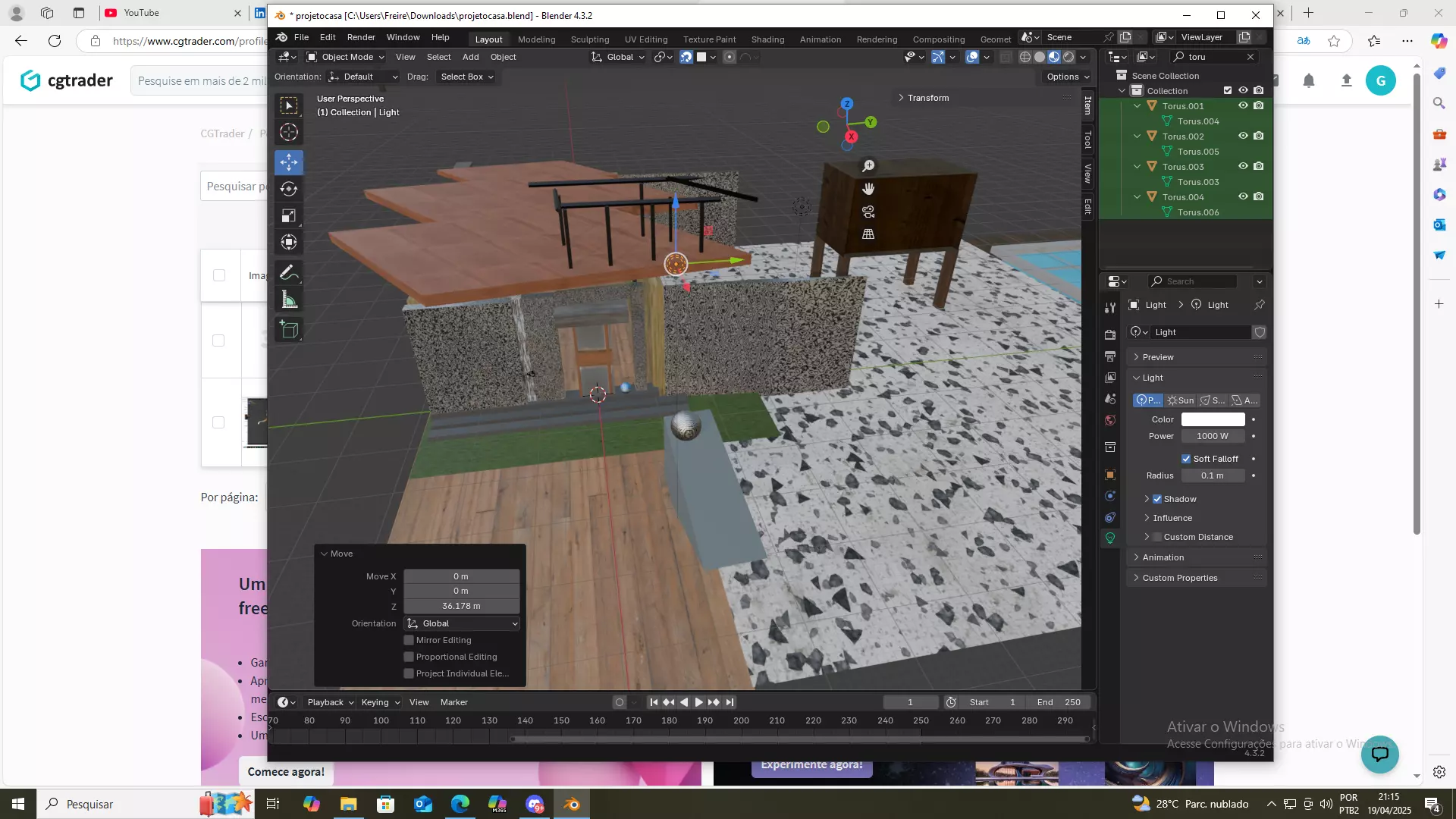This screenshot has height=819, width=1456.
Task: Select the Scale tool in toolbar
Action: tap(288, 216)
